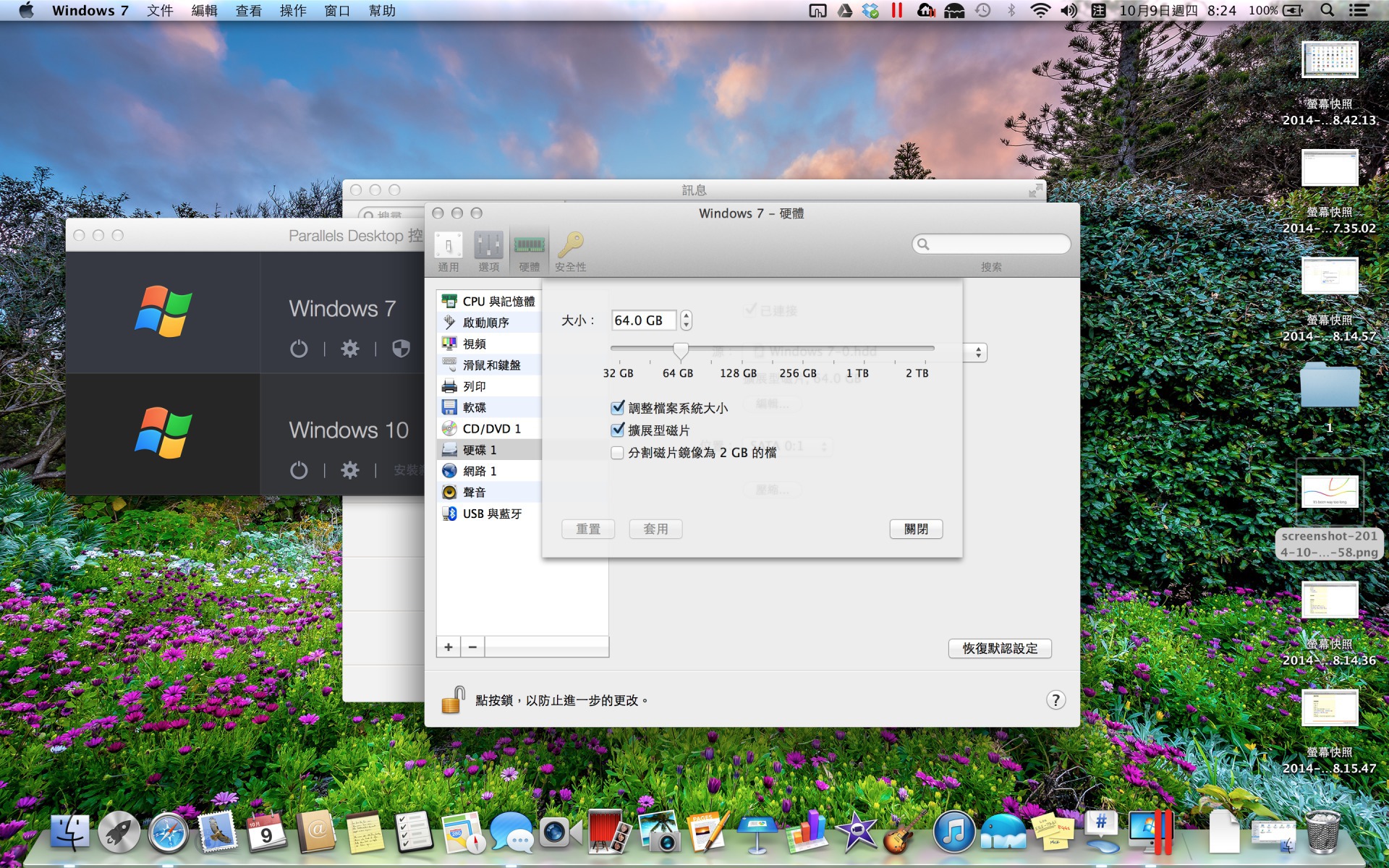The image size is (1389, 868).
Task: Open the 編輯 menu
Action: (x=204, y=10)
